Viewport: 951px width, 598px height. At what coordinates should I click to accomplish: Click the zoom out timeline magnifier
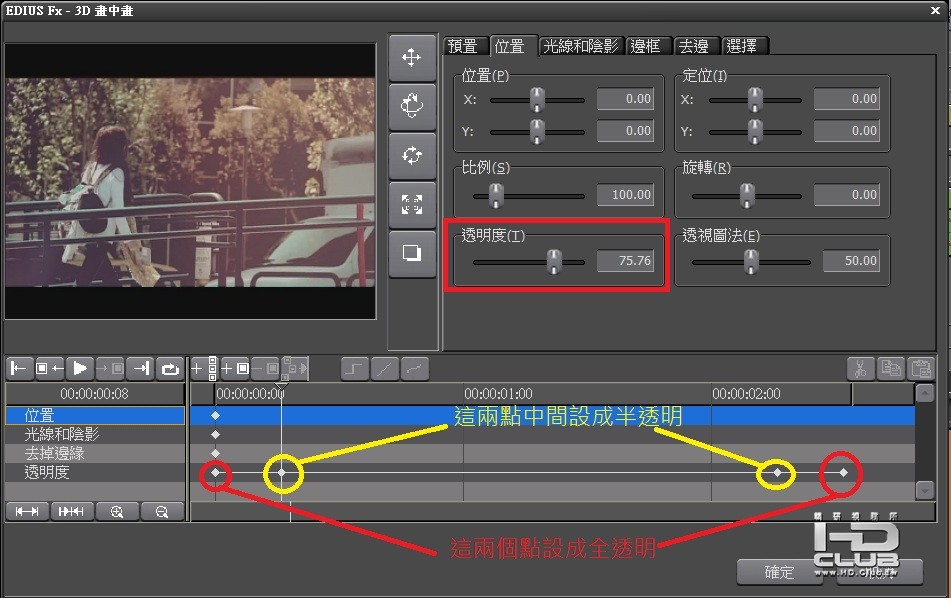tap(161, 512)
